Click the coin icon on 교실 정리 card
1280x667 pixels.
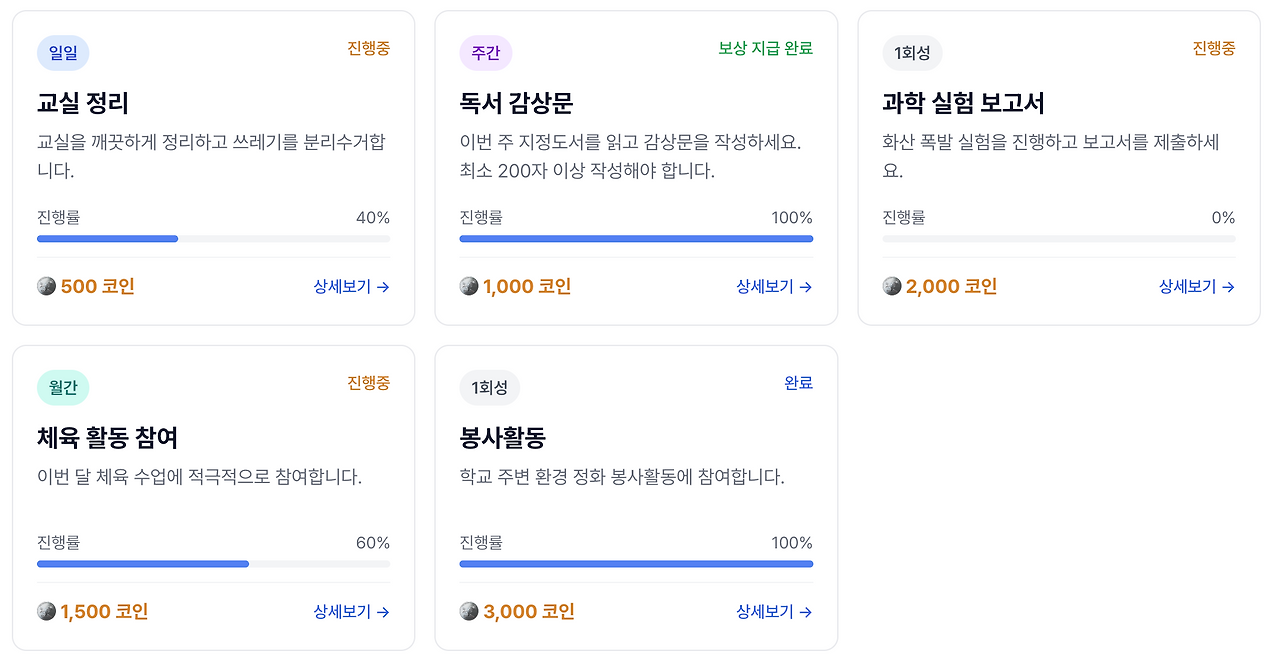point(46,287)
